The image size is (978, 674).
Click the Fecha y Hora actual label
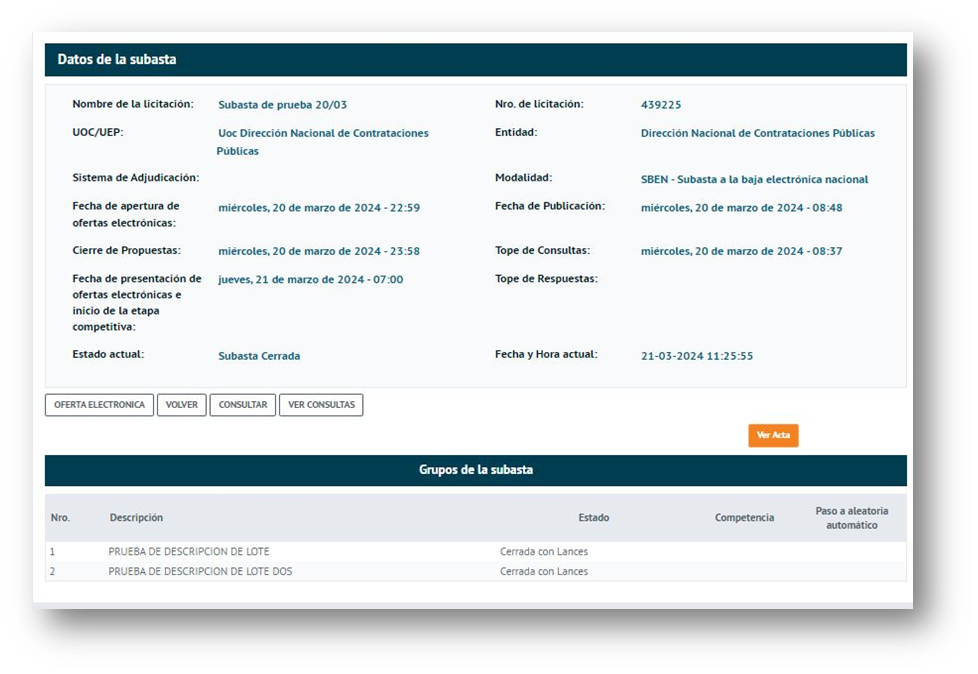click(x=546, y=354)
